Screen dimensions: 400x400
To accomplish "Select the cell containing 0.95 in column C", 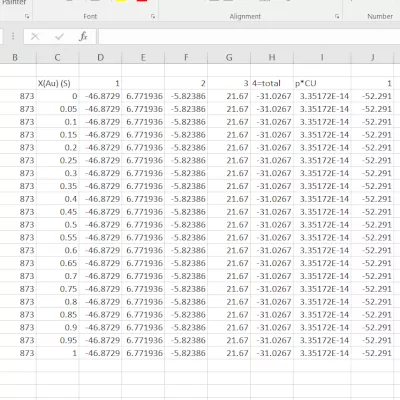I will click(58, 340).
